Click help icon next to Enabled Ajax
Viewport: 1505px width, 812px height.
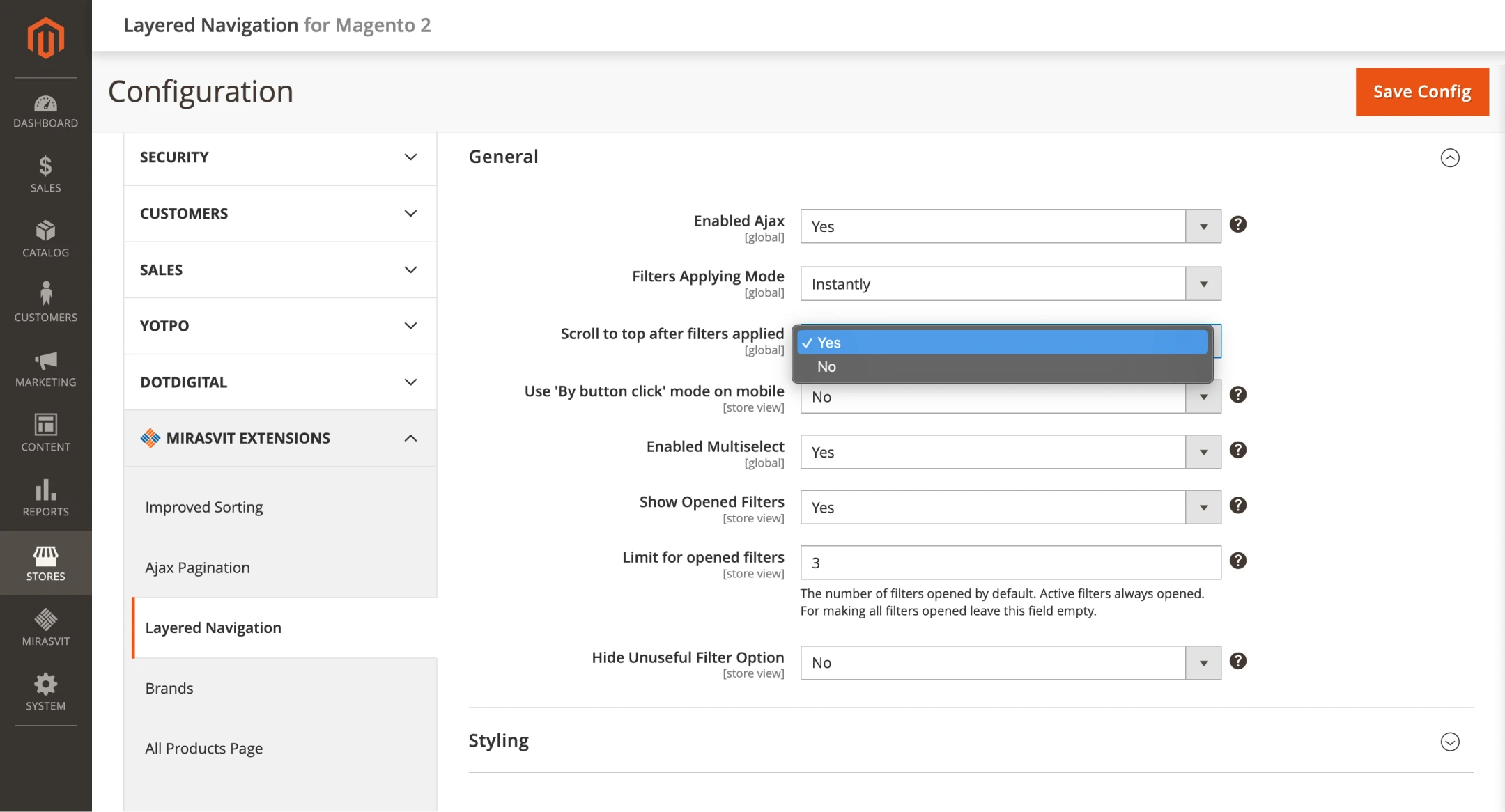tap(1237, 224)
